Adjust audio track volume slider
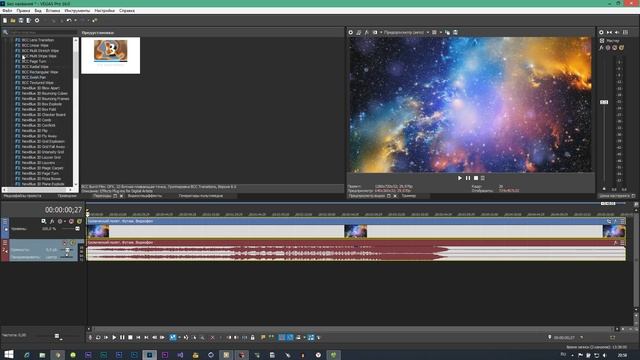The width and height of the screenshot is (640, 360). [x=67, y=249]
